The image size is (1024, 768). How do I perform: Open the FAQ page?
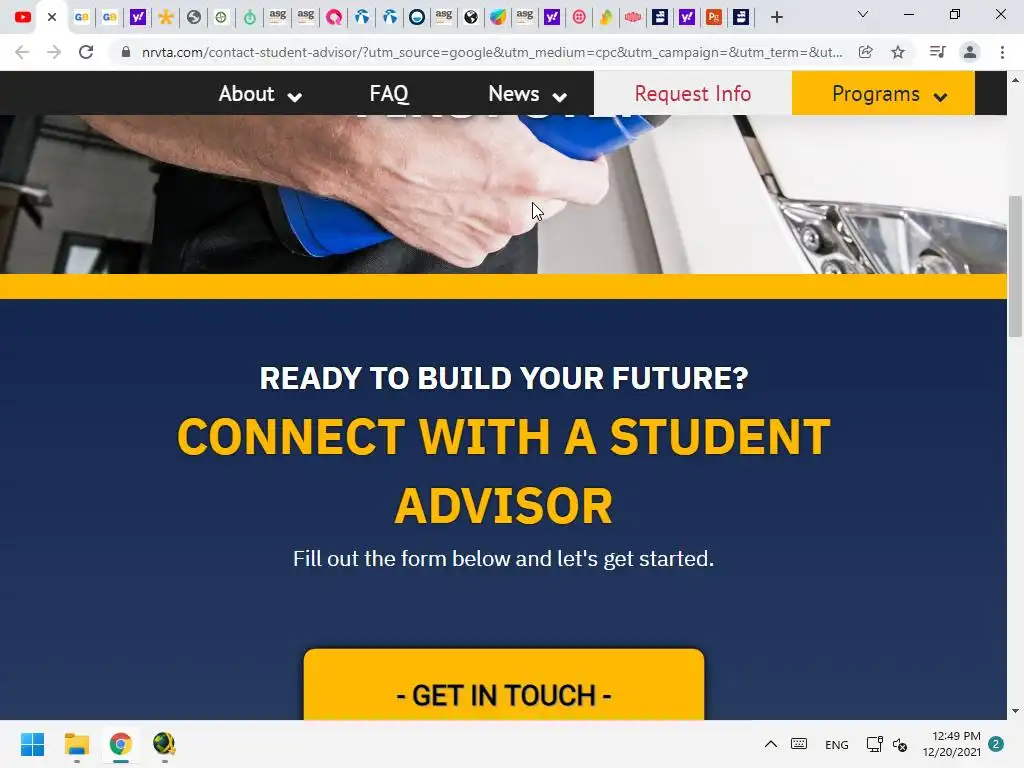[389, 94]
